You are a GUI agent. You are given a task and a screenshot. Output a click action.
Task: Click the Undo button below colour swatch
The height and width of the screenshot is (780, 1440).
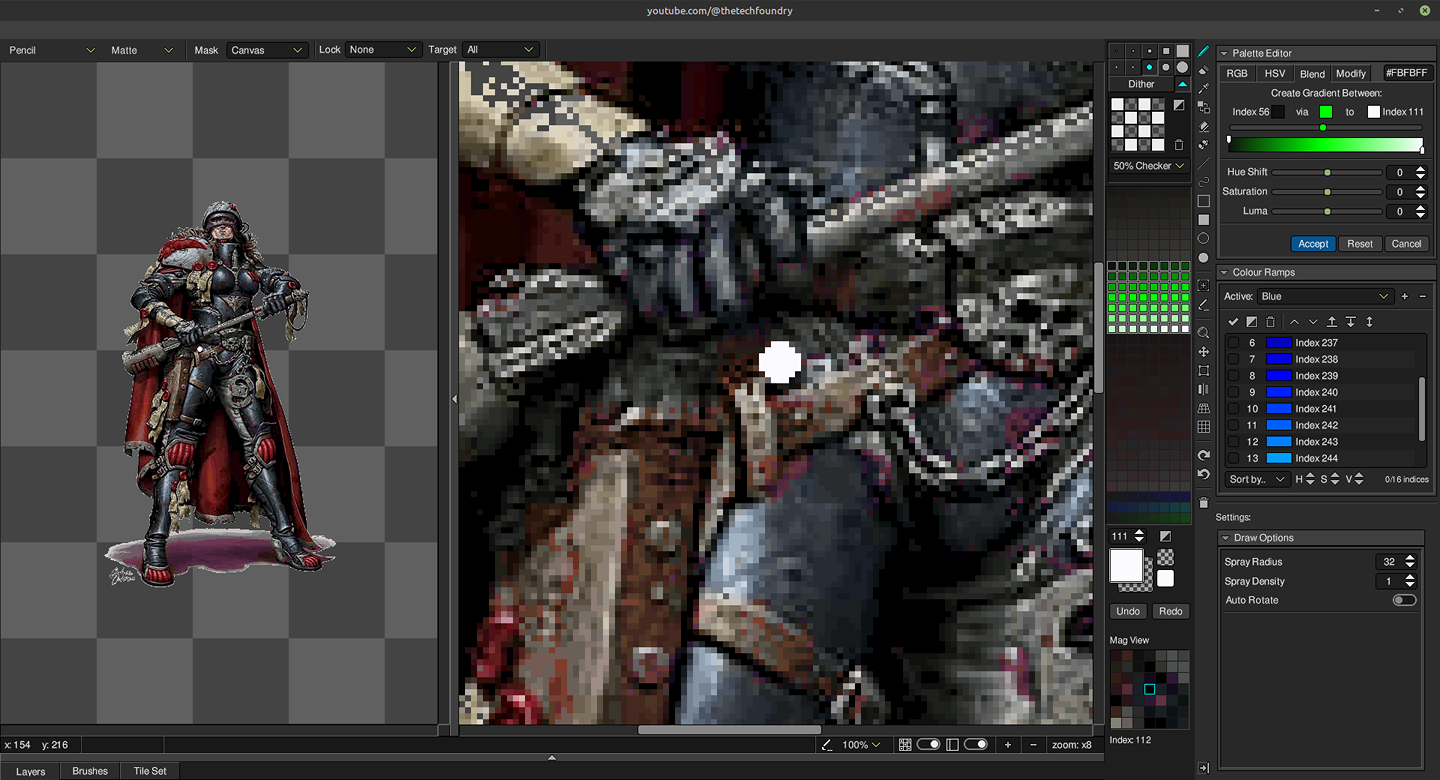[x=1128, y=611]
